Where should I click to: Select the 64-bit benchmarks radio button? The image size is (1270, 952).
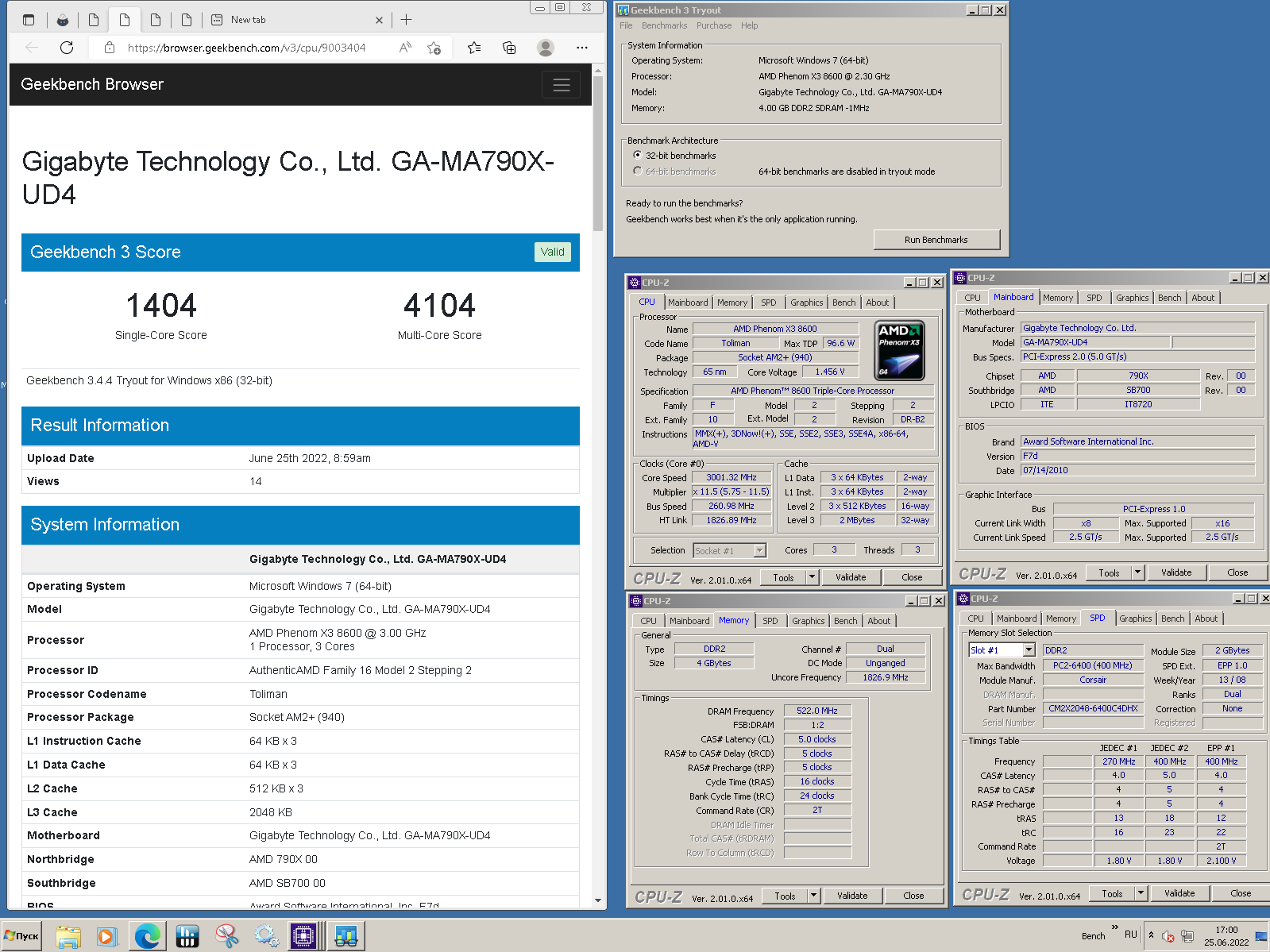[637, 172]
